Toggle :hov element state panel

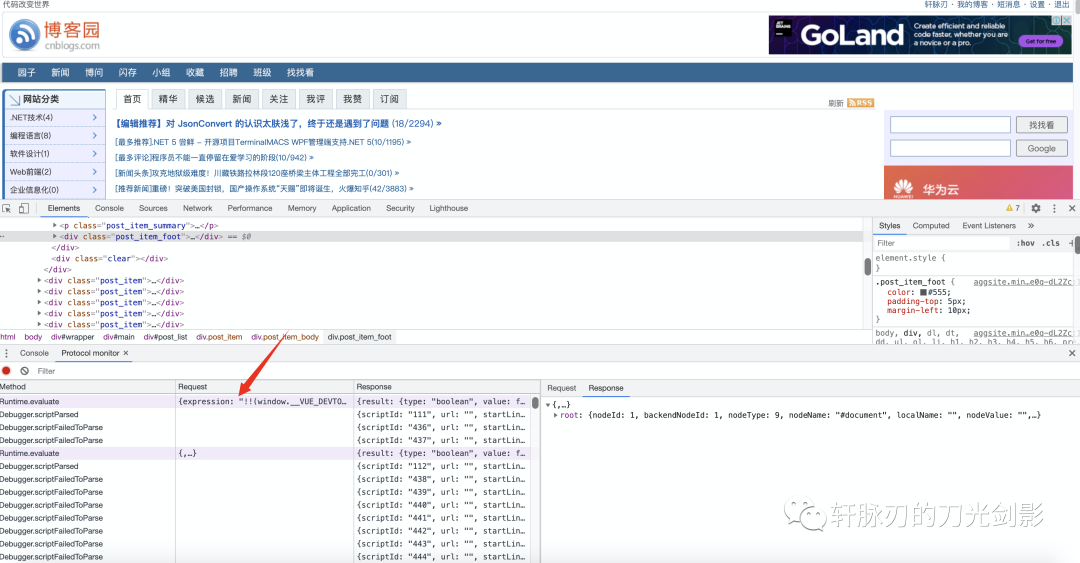tap(1025, 243)
